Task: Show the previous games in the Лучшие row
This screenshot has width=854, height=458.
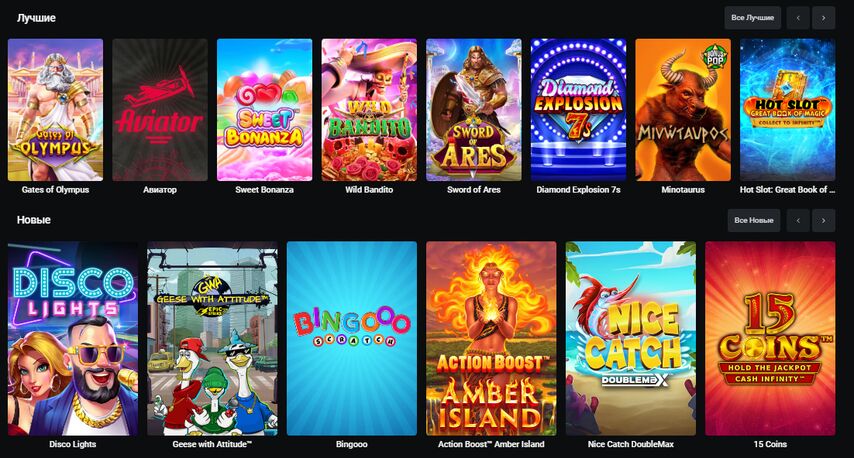Action: 798,18
